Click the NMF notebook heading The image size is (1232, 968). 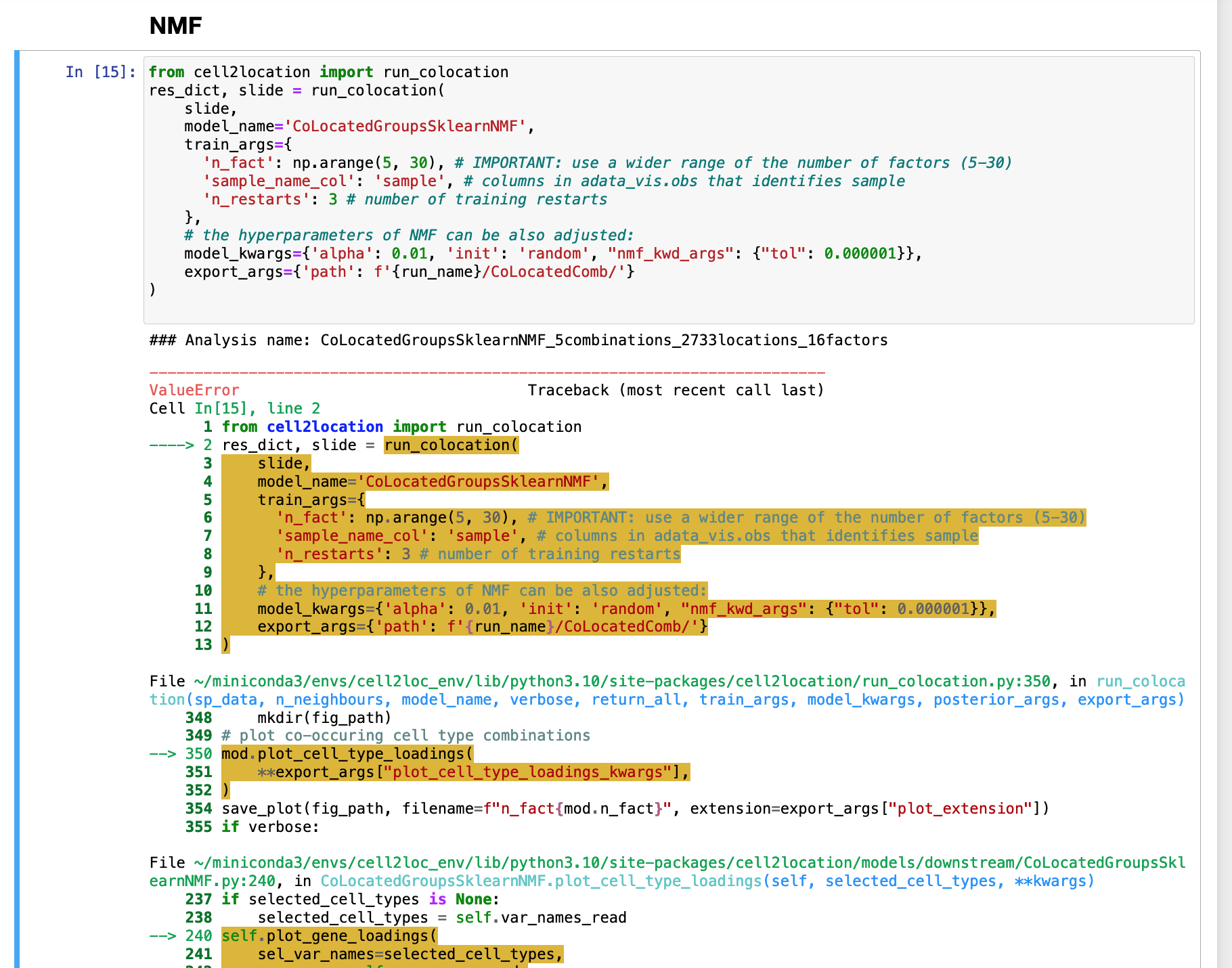(175, 25)
